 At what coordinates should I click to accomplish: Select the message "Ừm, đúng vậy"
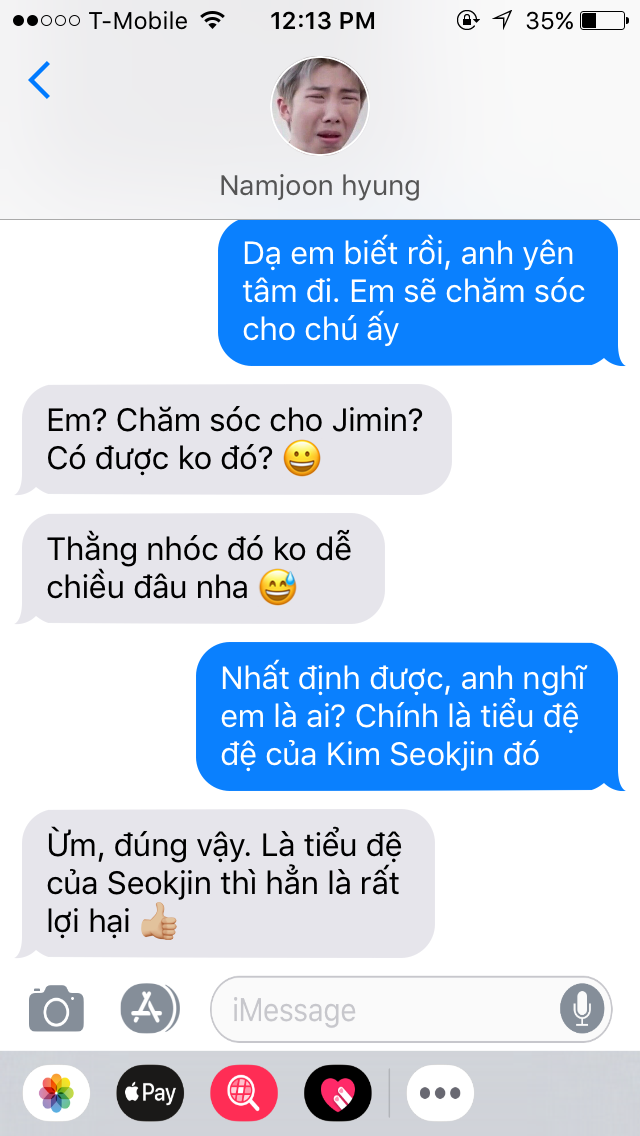click(225, 883)
